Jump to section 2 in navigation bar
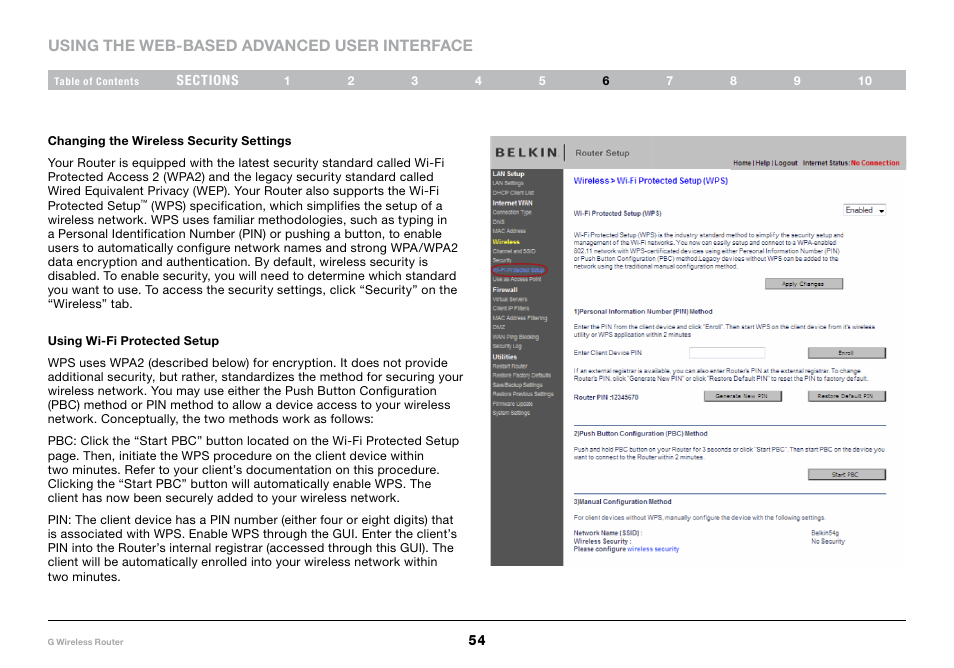This screenshot has width=954, height=668. point(351,81)
